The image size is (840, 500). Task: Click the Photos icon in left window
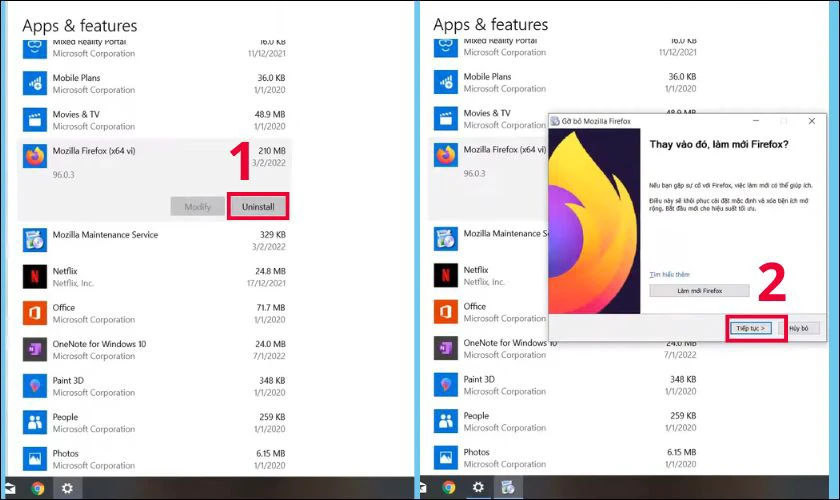tap(35, 459)
